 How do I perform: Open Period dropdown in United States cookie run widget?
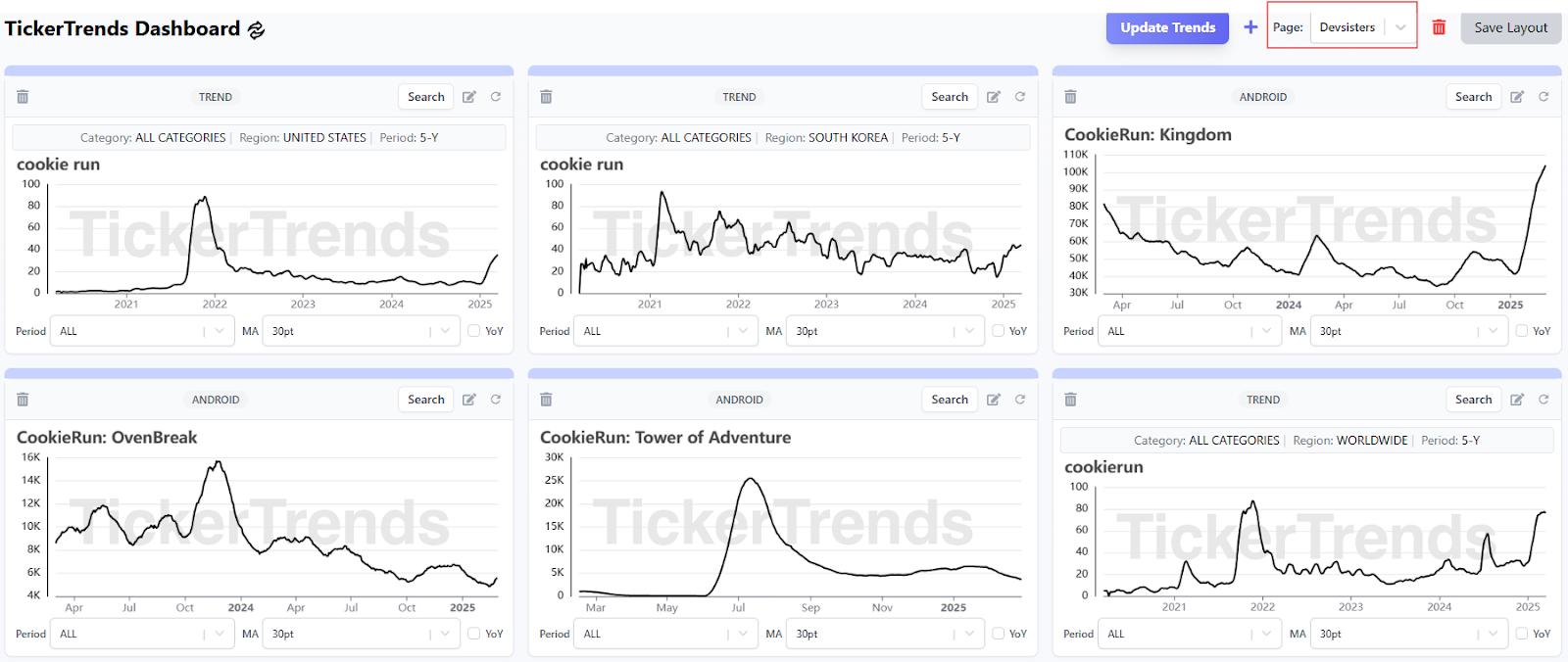pos(143,331)
